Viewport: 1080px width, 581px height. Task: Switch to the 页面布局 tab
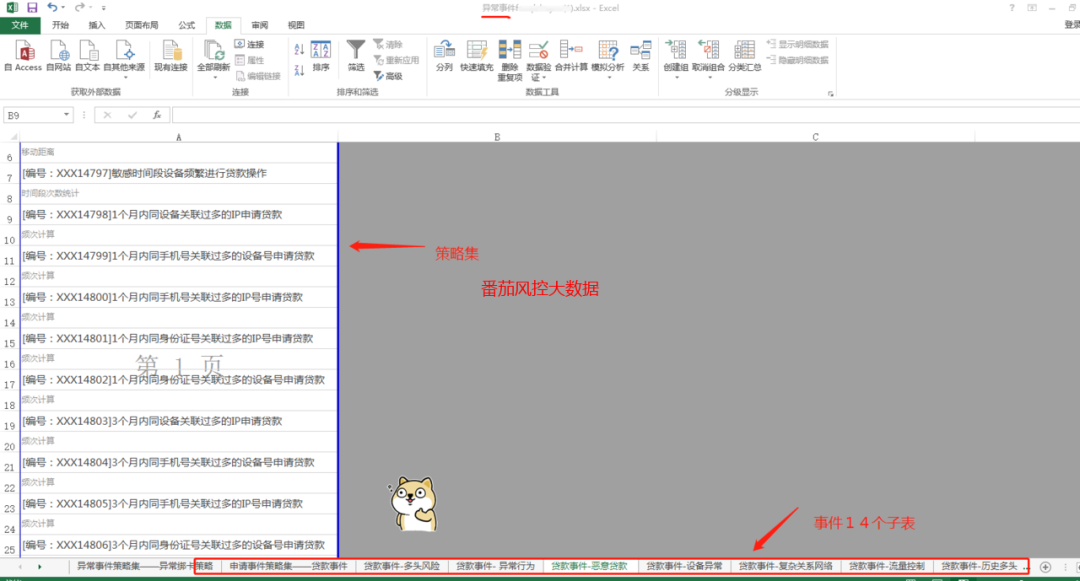pyautogui.click(x=141, y=25)
